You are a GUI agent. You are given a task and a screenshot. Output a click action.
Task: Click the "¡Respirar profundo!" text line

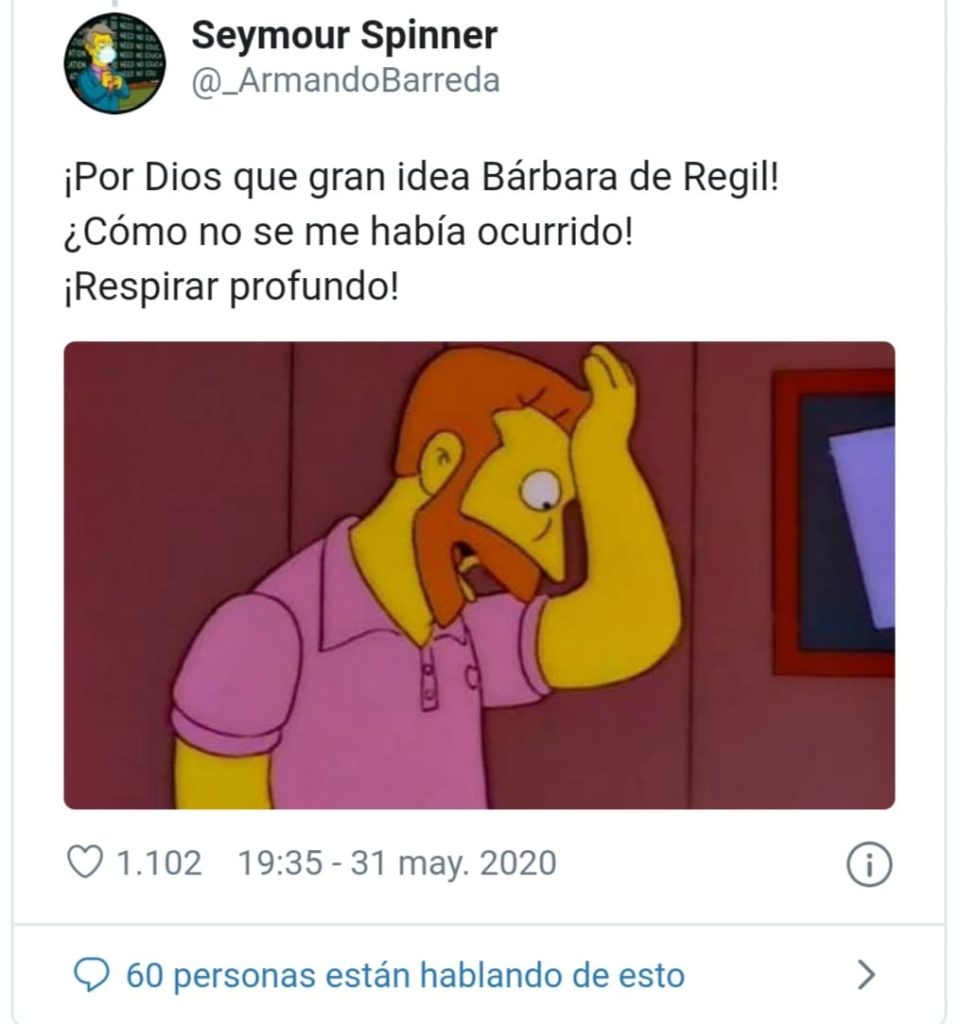(231, 287)
